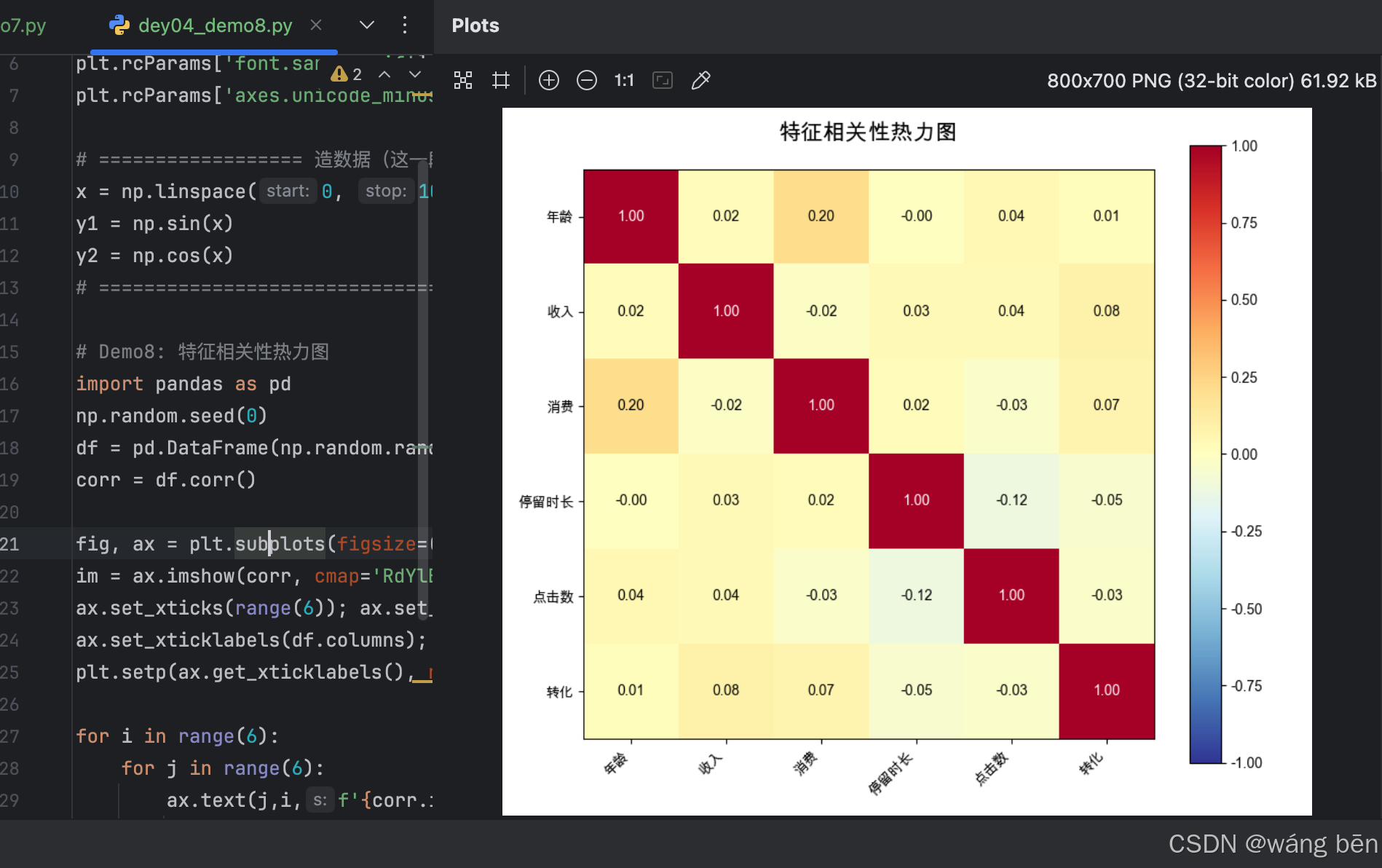
Task: Zoom out of the plot image
Action: (587, 80)
